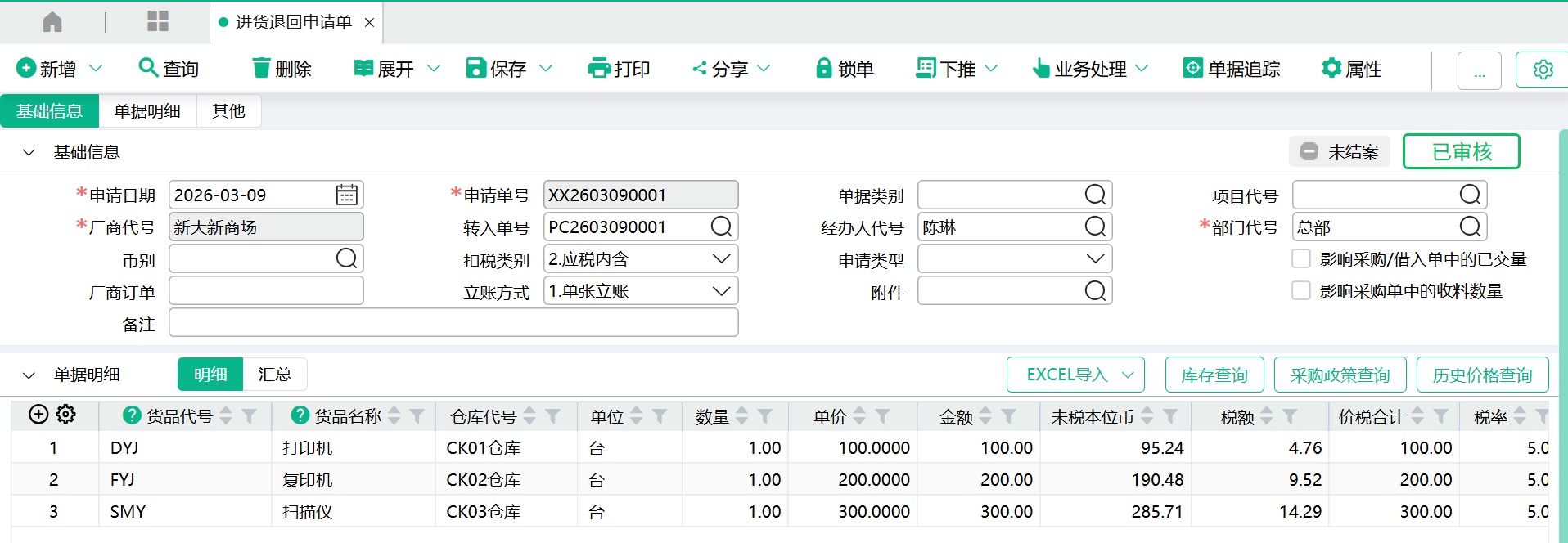Click the add row plus icon in grid
This screenshot has width=1568, height=543.
coord(38,415)
